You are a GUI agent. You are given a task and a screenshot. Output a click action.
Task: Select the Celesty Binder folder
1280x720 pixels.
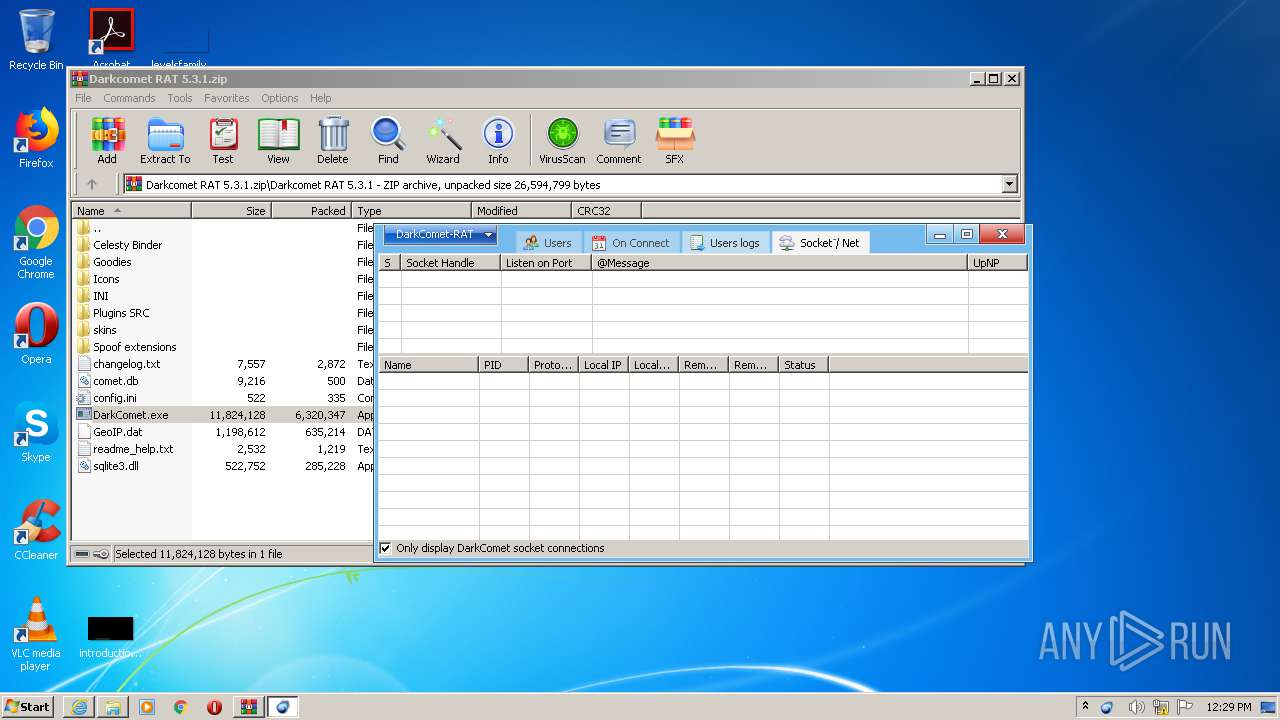[127, 245]
